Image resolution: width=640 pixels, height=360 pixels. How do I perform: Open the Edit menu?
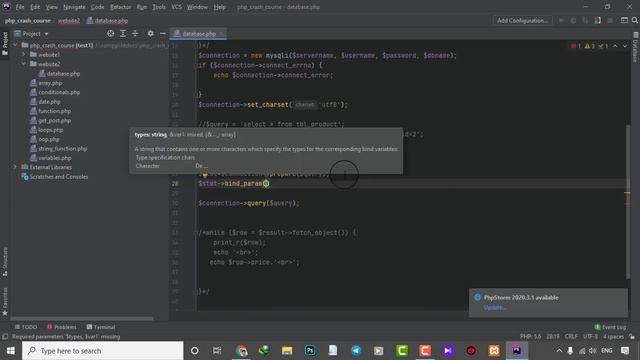35,7
